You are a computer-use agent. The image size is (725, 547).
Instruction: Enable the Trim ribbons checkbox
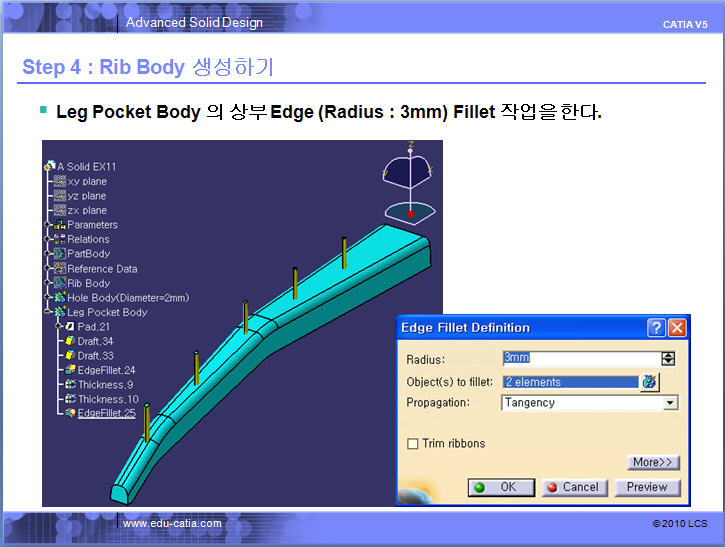(413, 443)
